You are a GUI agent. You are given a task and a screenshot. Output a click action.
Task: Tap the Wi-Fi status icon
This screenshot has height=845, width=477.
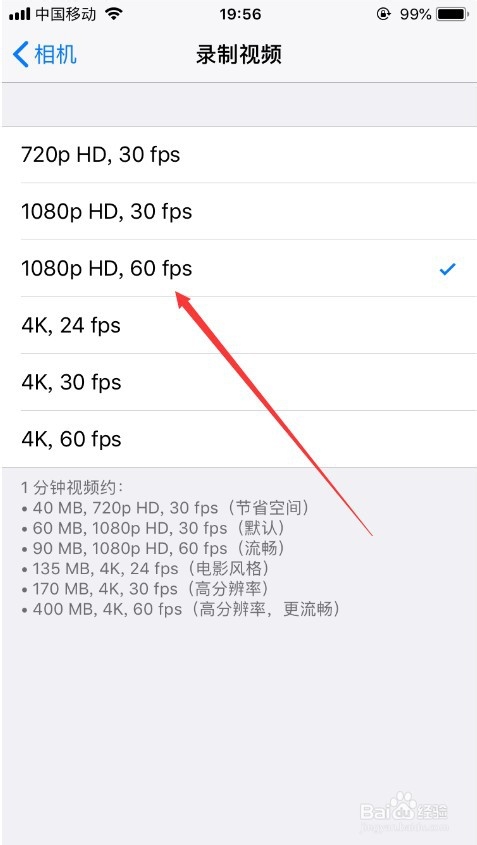point(114,14)
